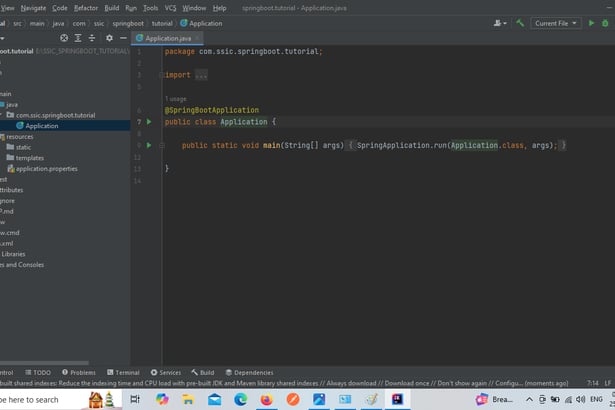Open the user account dropdown in toolbar
The width and height of the screenshot is (615, 410).
tap(500, 23)
